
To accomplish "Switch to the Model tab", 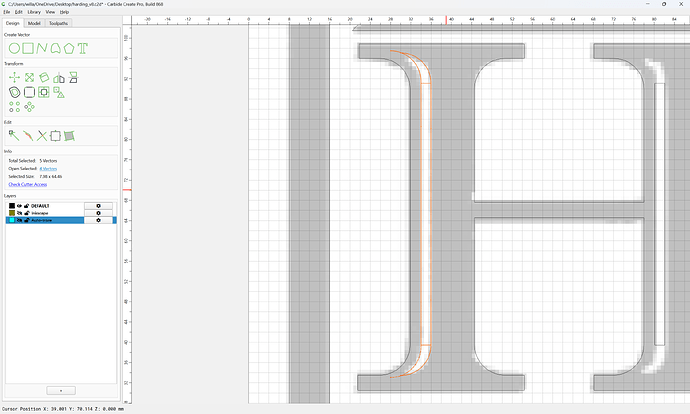I will tap(34, 23).
